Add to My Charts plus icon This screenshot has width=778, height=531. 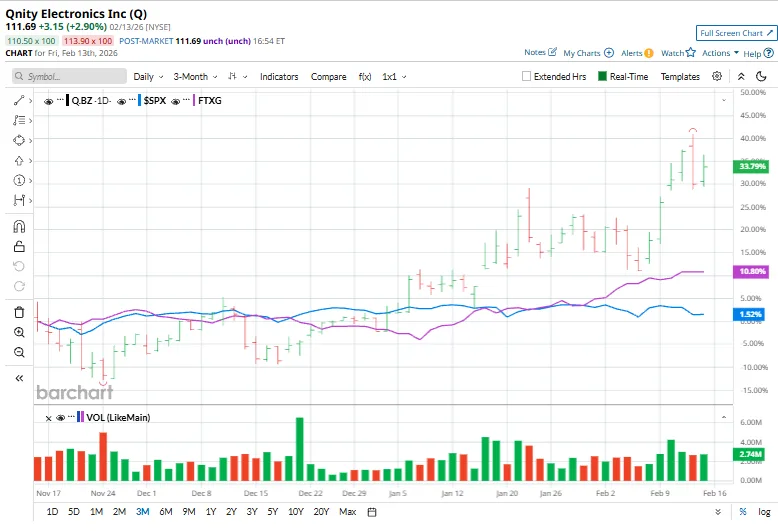click(609, 53)
